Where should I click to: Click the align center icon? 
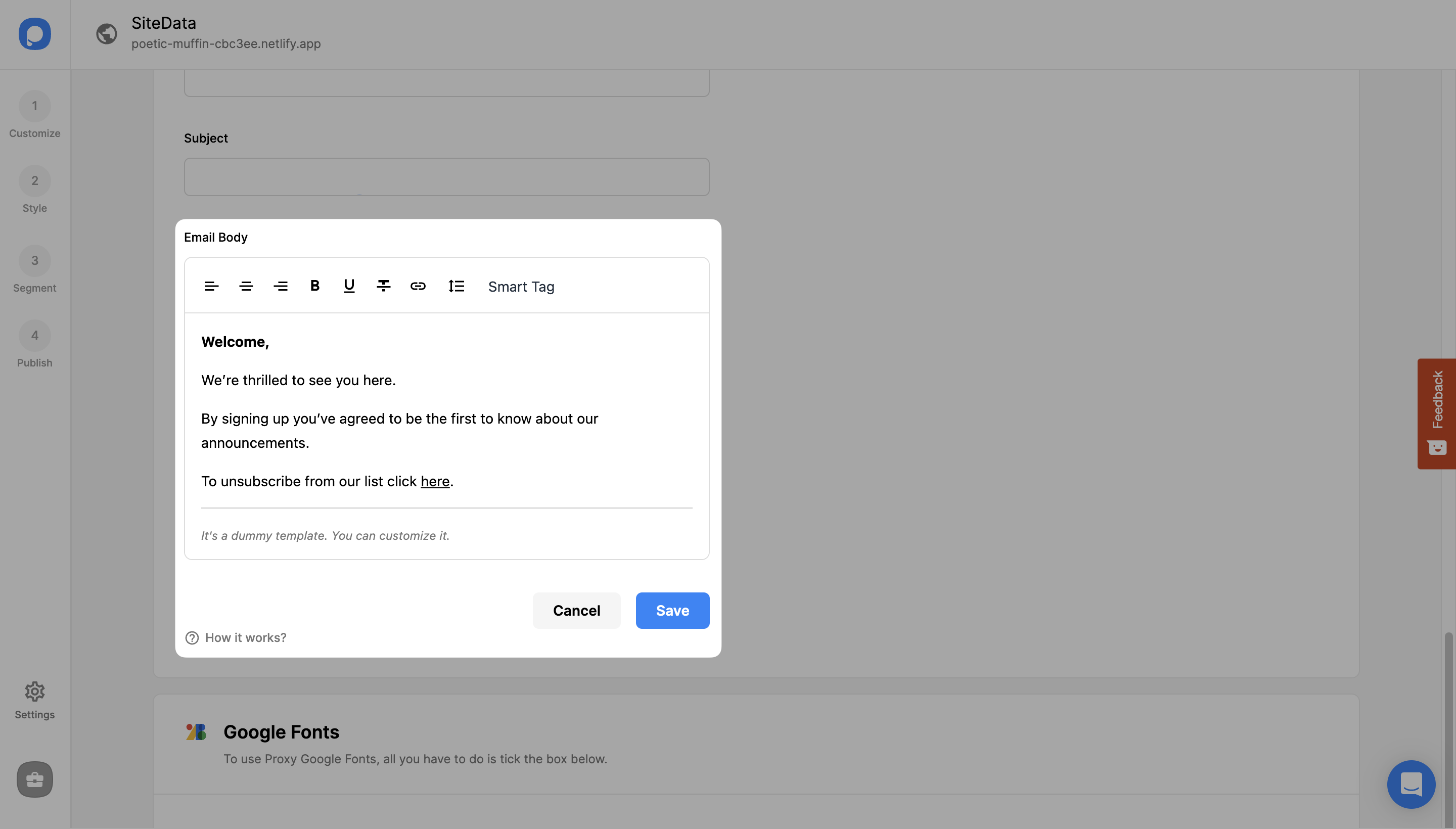[246, 286]
